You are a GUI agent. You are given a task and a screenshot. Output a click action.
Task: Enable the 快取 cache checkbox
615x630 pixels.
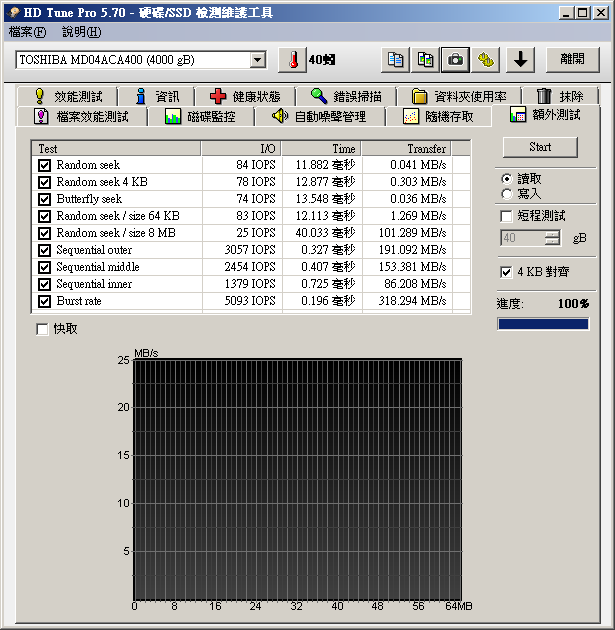(x=42, y=329)
